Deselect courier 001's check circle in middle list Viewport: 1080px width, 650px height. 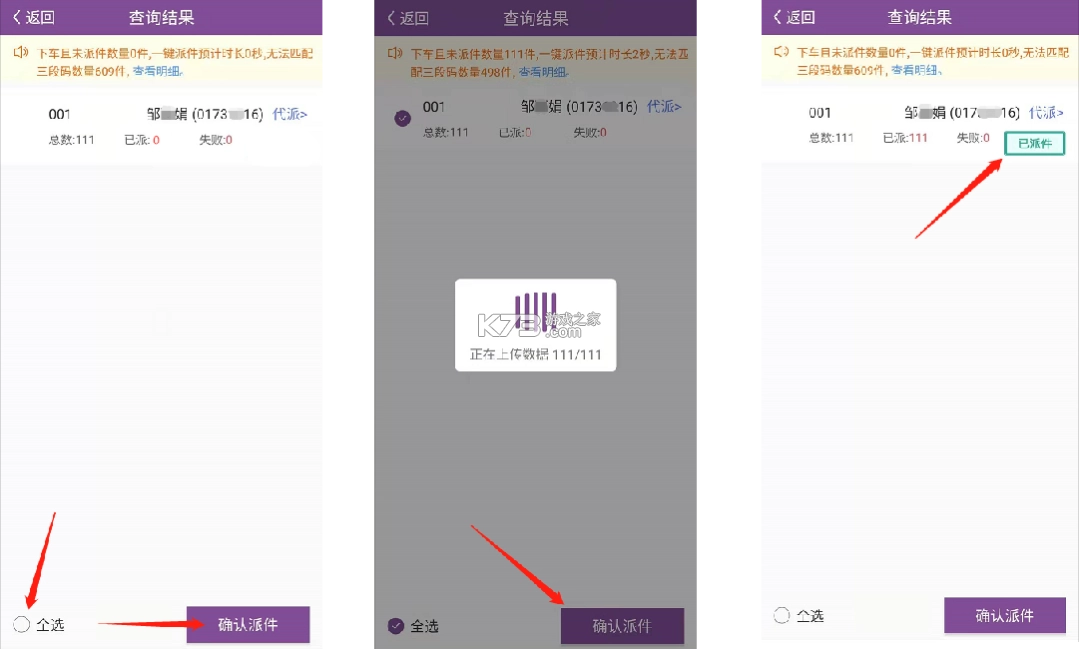click(x=402, y=117)
